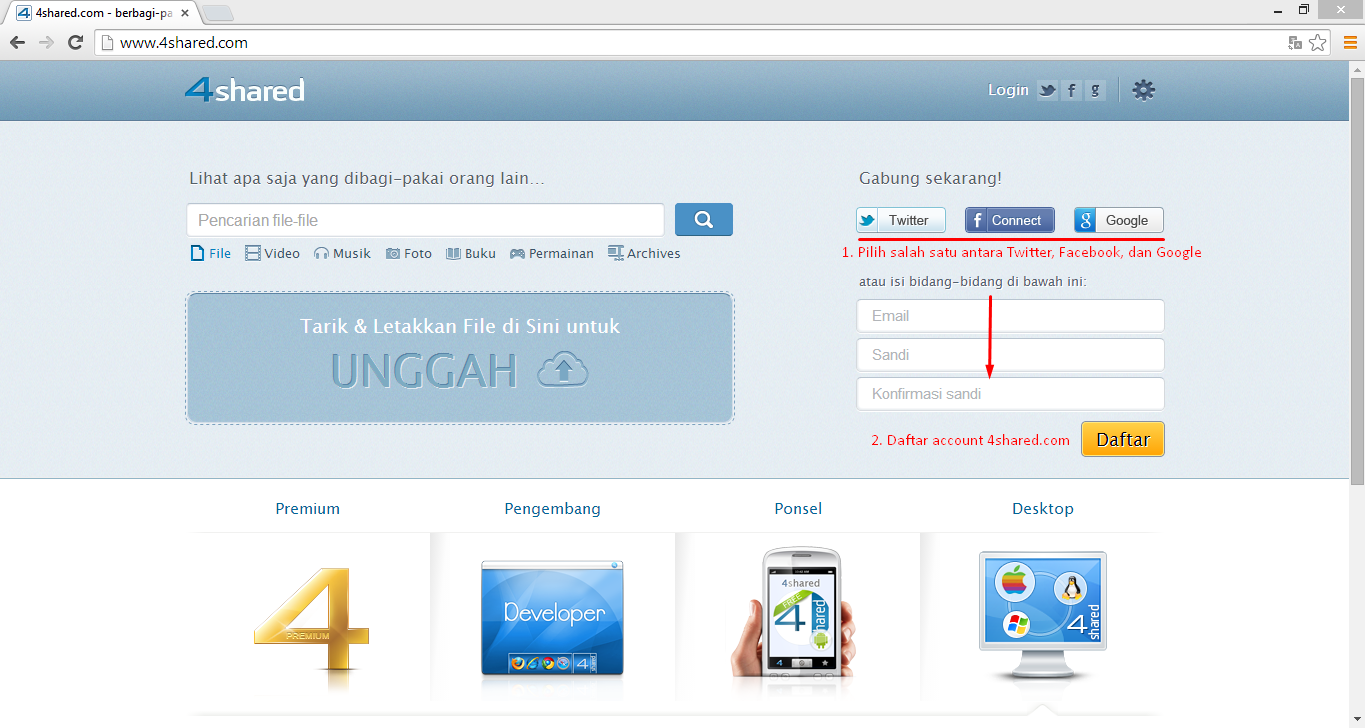Click the address bar showing www.4shared.com
1365x728 pixels.
(x=690, y=43)
